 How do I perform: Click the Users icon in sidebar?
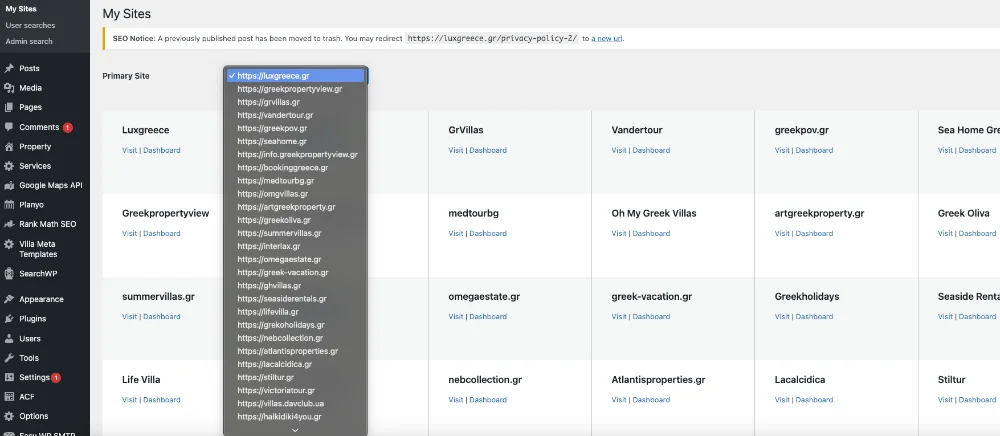pyautogui.click(x=9, y=339)
